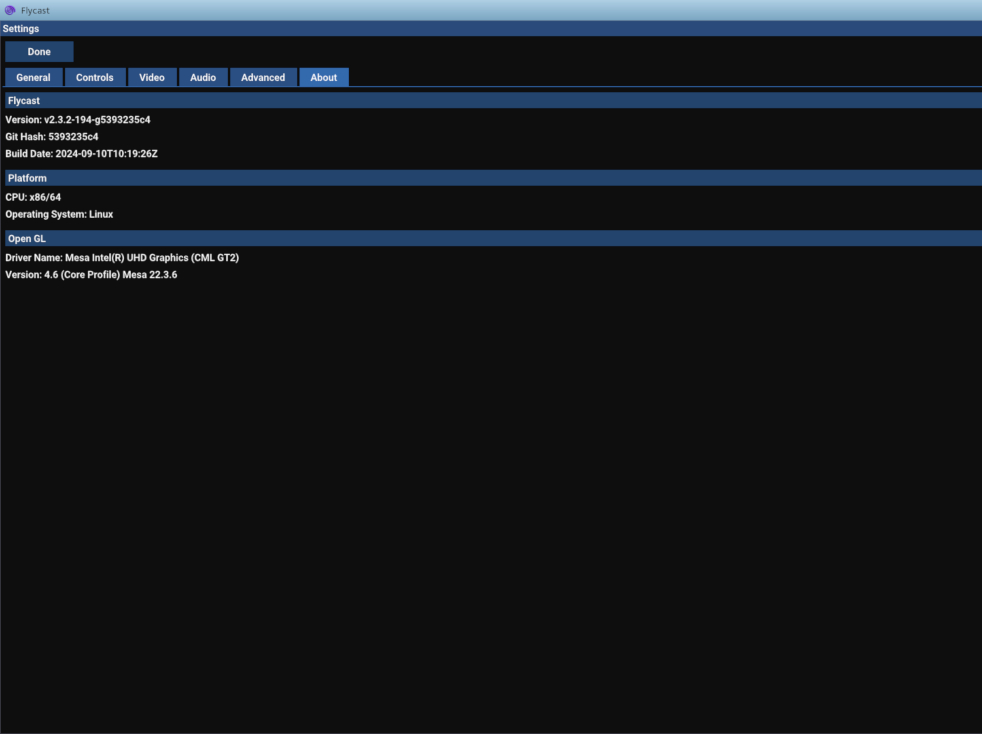Click the OpenGL 4.6 Core Profile version line

click(x=91, y=275)
